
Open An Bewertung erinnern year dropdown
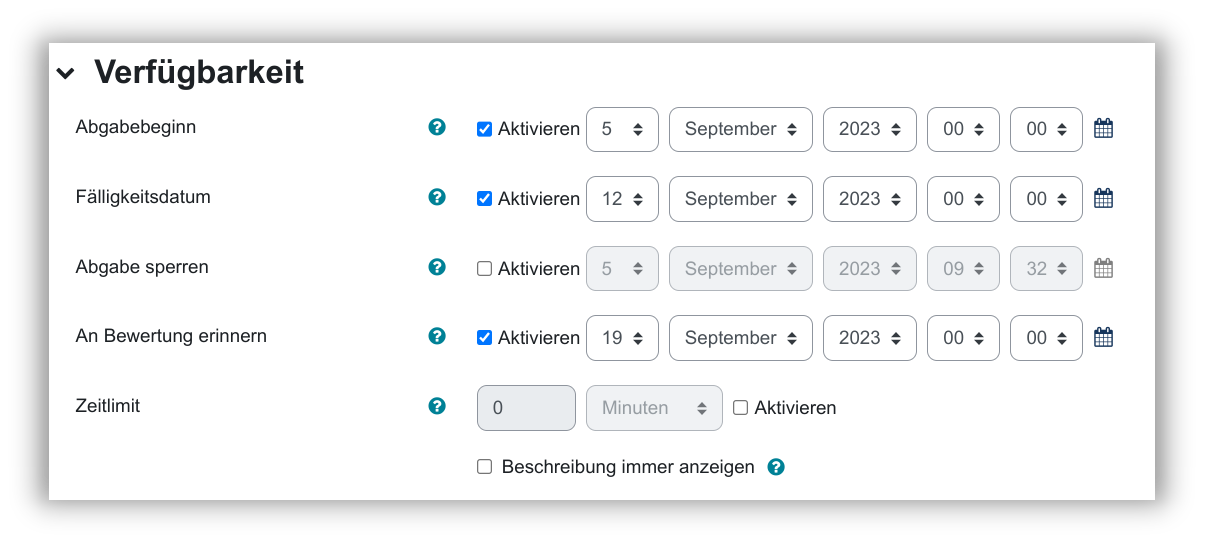pos(869,338)
